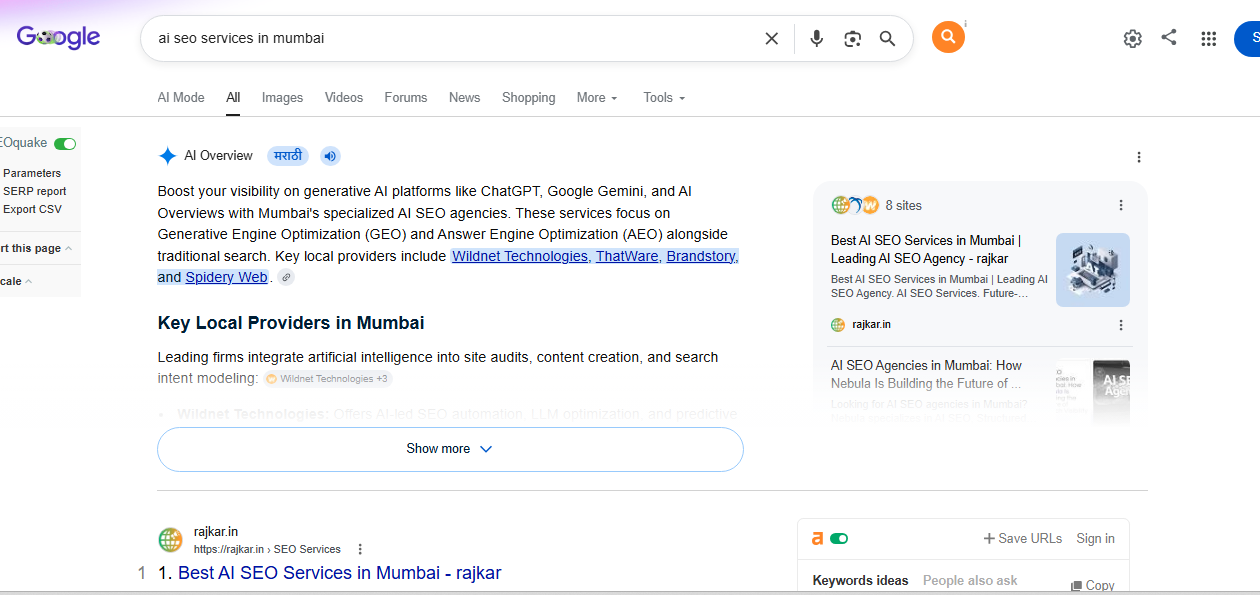Screen dimensions: 1260x595
Task: Open SERP report in SEOquake sidebar
Action: 35,191
